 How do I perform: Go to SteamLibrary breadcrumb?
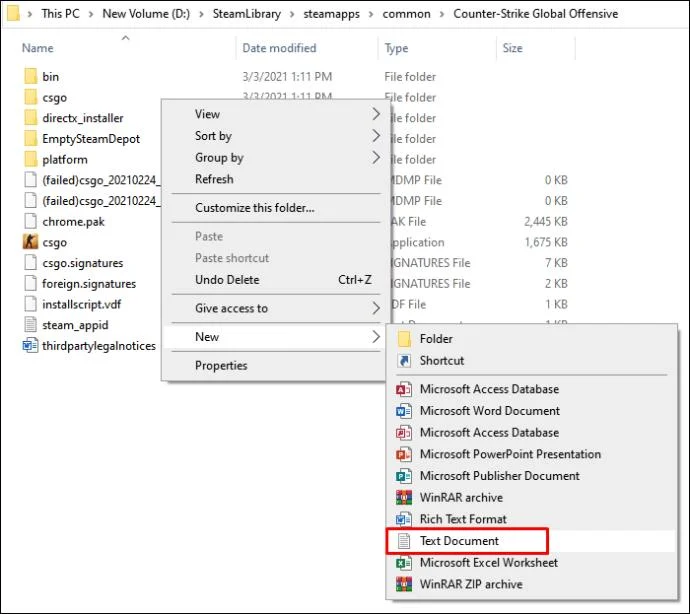[246, 14]
